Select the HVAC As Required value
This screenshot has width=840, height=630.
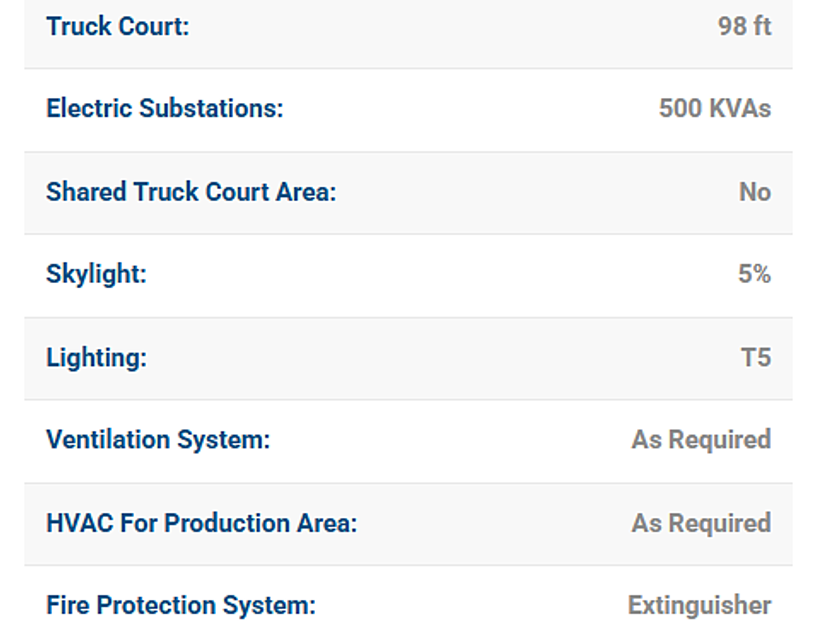[700, 523]
